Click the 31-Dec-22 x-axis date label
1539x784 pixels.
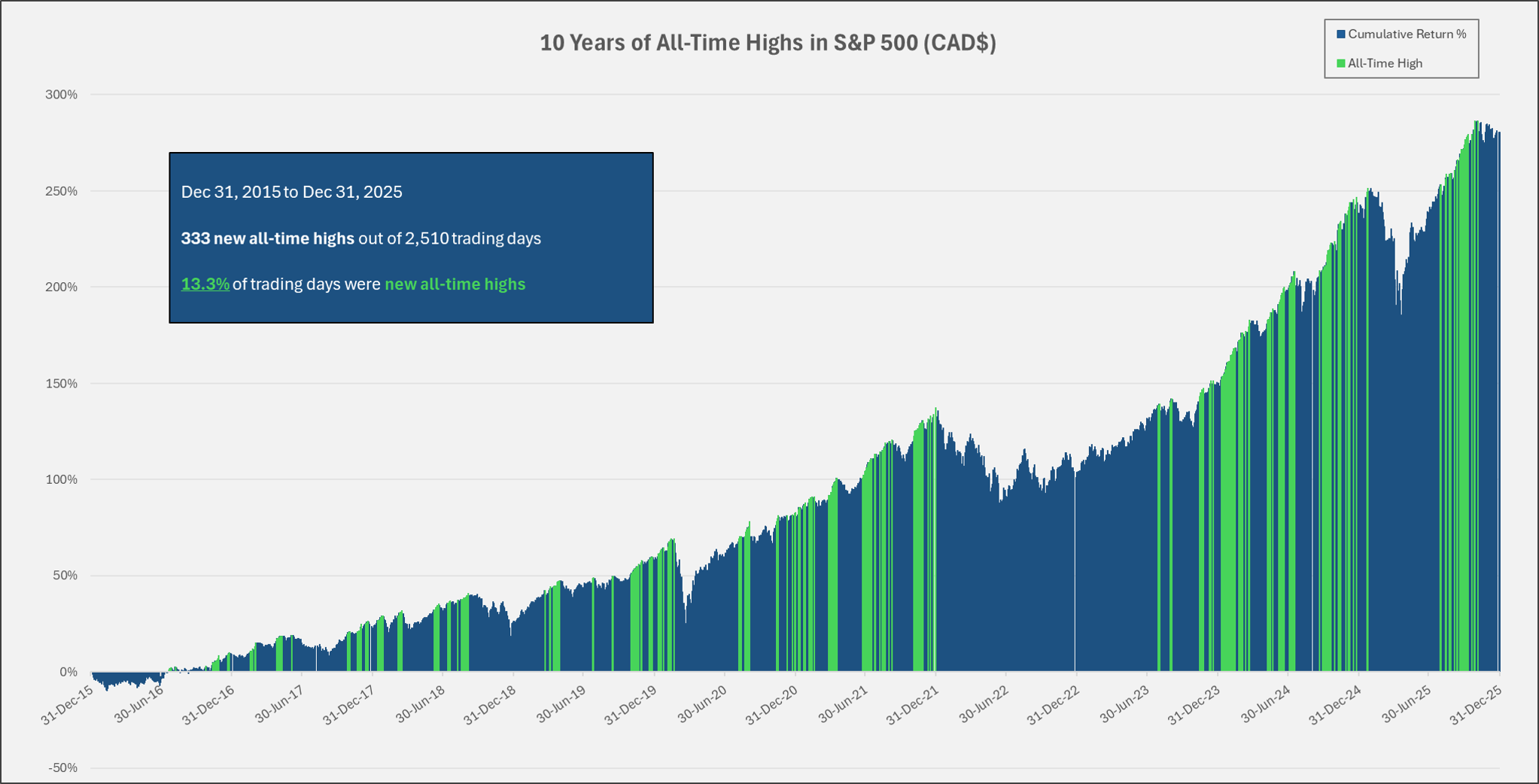(x=1054, y=704)
